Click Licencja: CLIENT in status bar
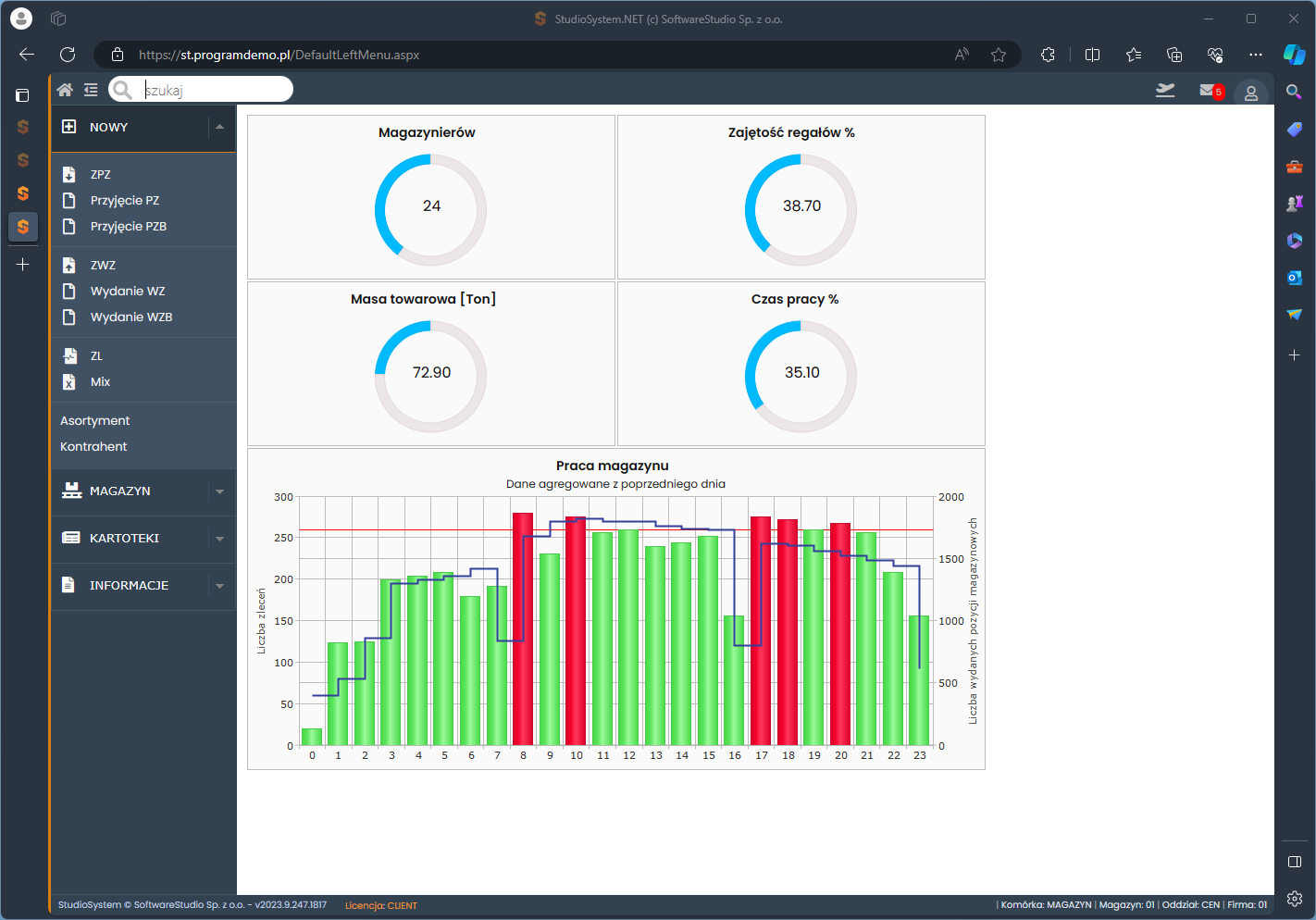This screenshot has width=1316, height=920. 381,905
